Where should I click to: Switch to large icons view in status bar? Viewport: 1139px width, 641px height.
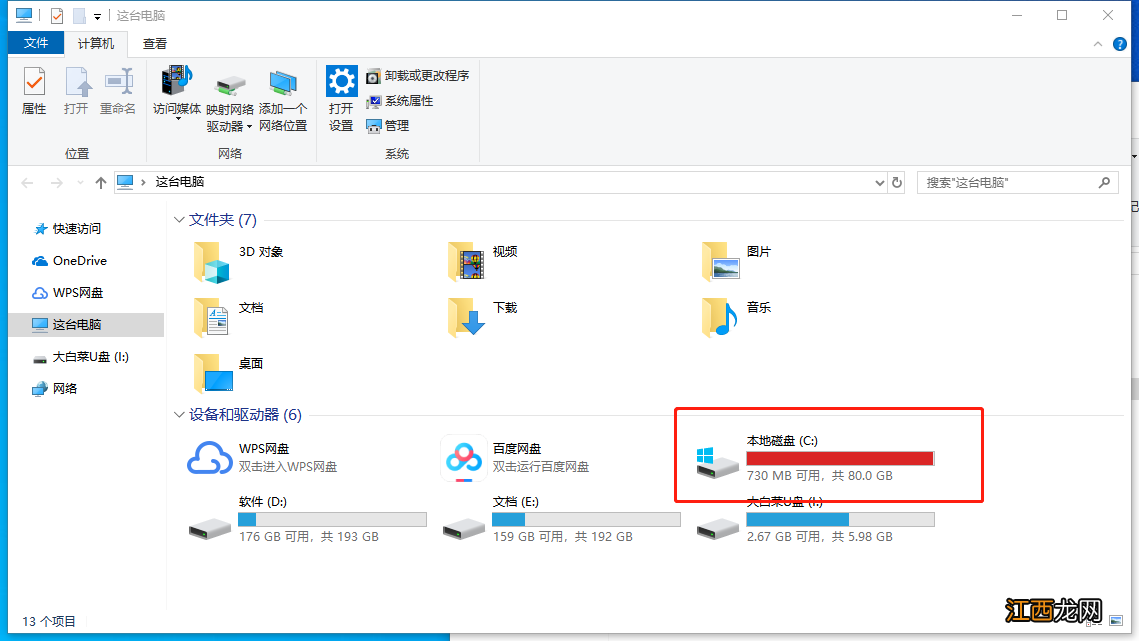coord(1116,621)
